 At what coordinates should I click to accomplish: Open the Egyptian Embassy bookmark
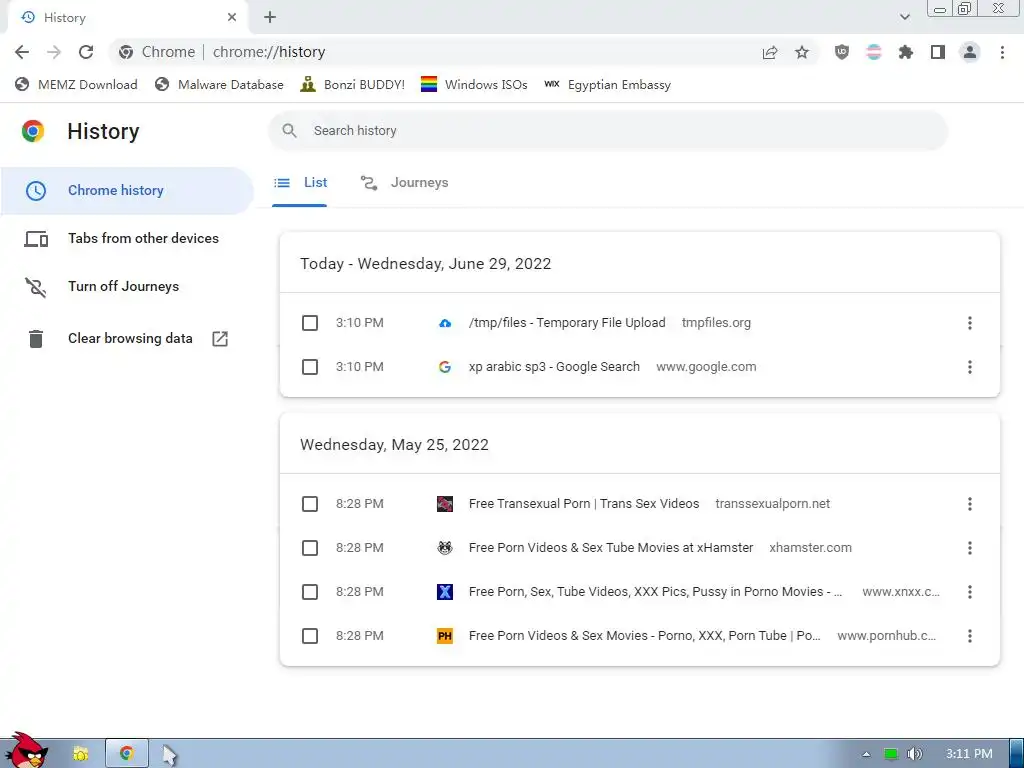pyautogui.click(x=607, y=84)
